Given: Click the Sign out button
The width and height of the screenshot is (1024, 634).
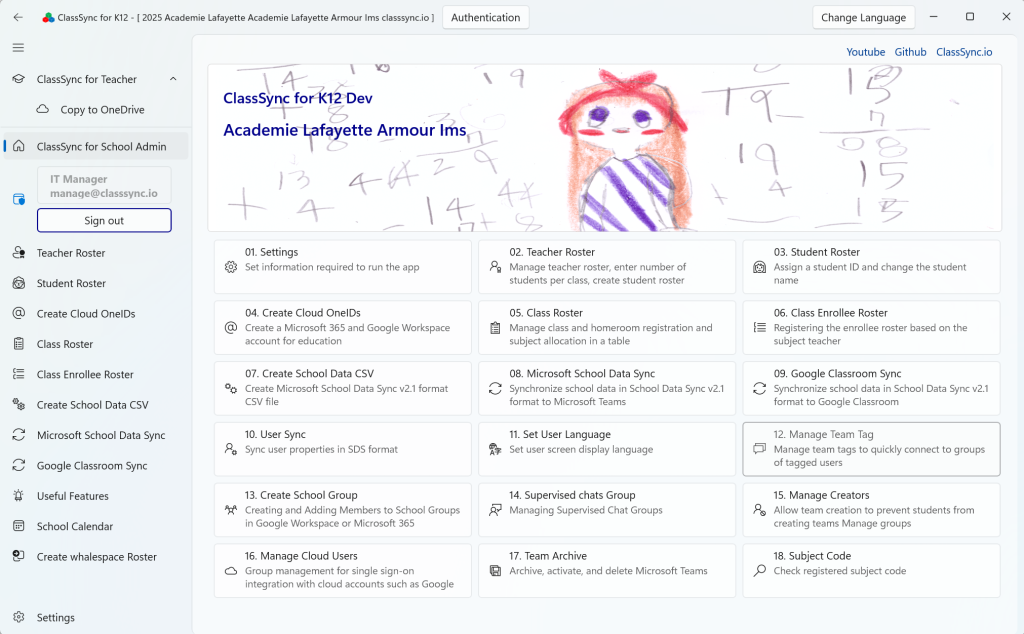Looking at the screenshot, I should pyautogui.click(x=104, y=221).
